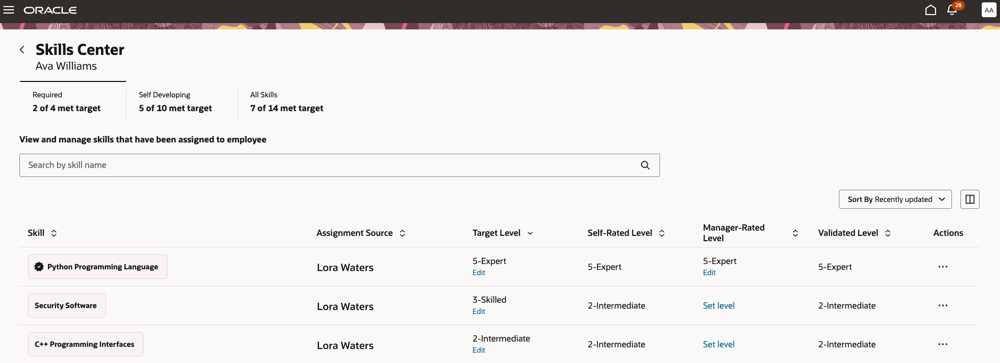The width and height of the screenshot is (1000, 363).
Task: Click the Actions column header
Action: [x=948, y=233]
